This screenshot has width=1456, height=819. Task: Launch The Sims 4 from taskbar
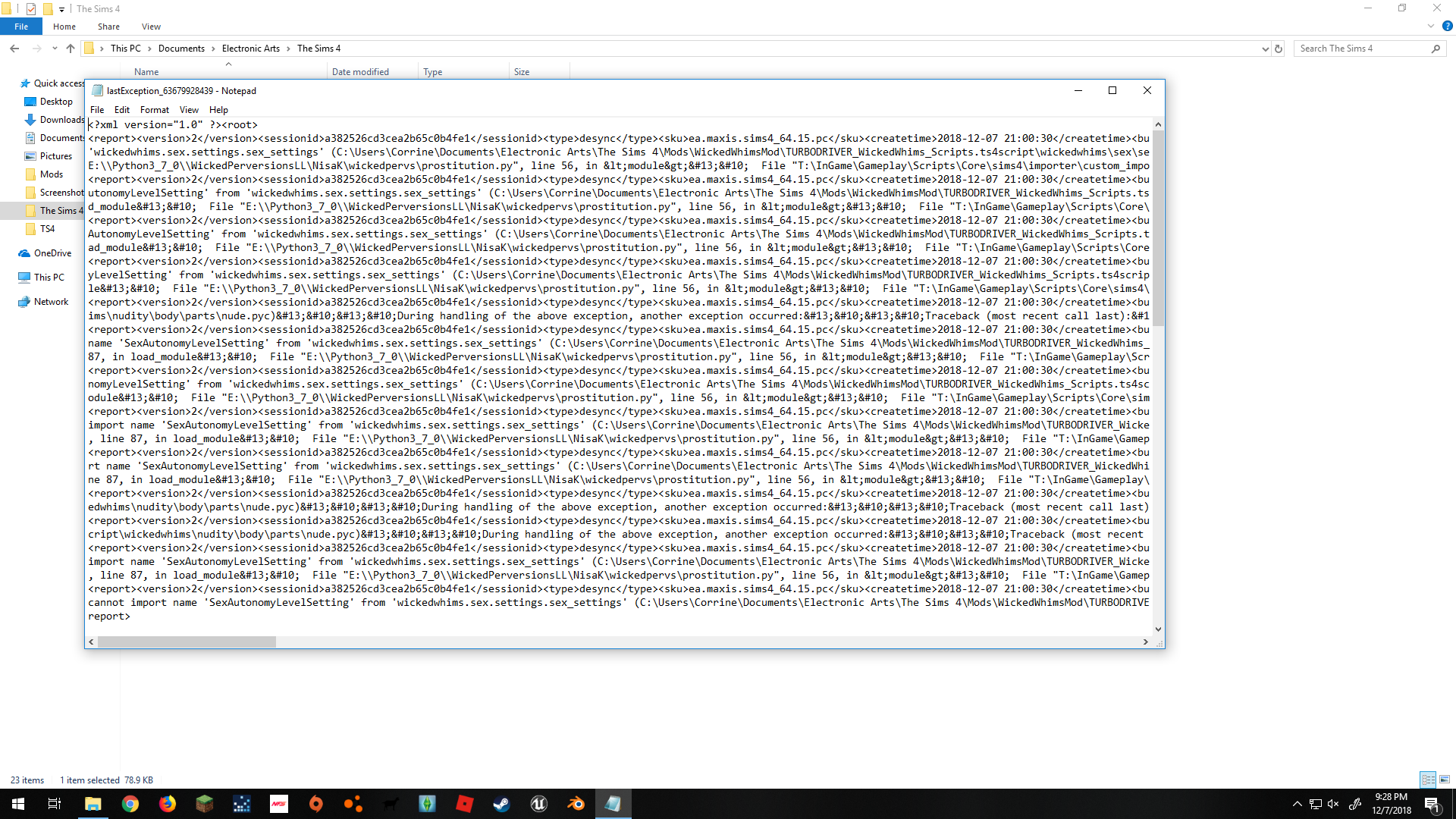[x=428, y=804]
